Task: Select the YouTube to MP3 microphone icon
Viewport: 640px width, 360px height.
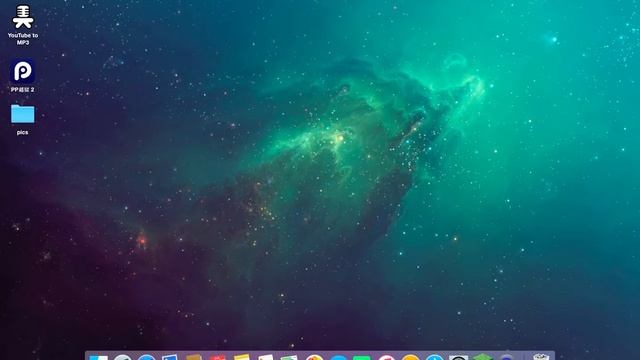Action: (23, 16)
